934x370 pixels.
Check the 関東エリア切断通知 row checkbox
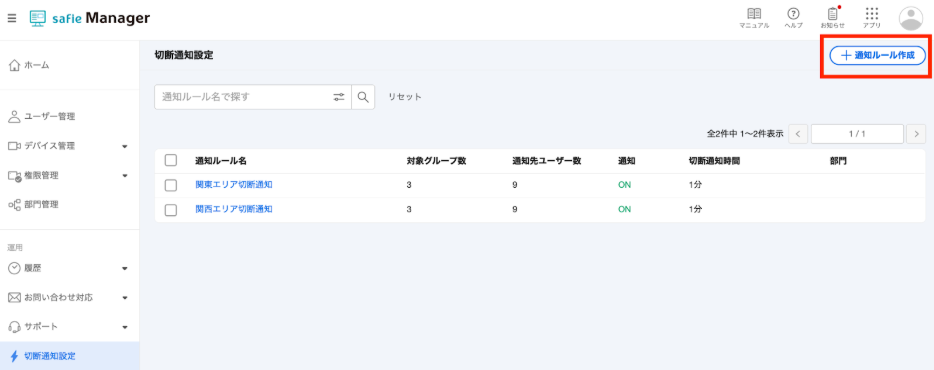(x=171, y=185)
